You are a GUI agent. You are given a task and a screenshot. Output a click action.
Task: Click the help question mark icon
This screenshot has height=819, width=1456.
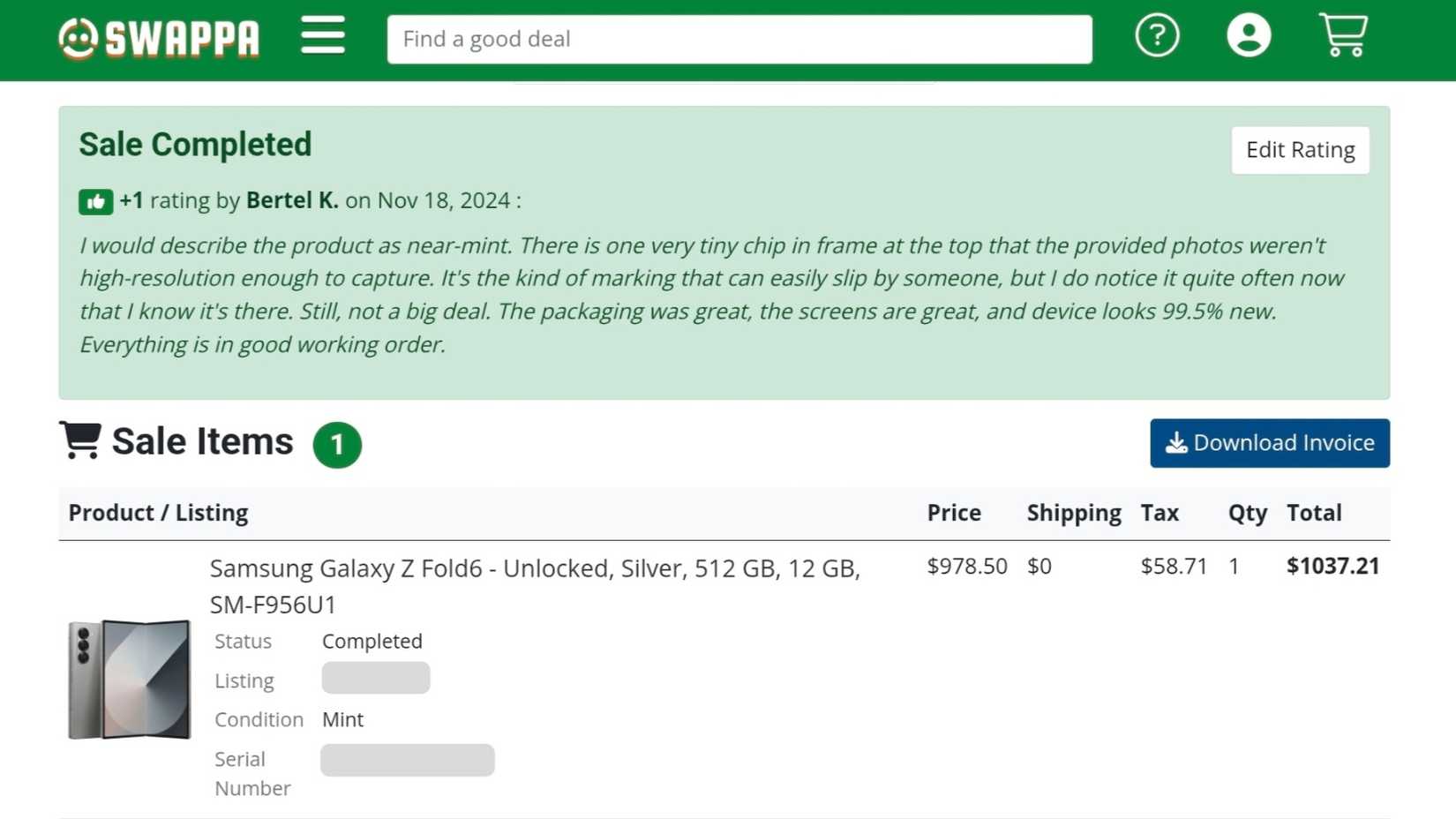point(1157,36)
